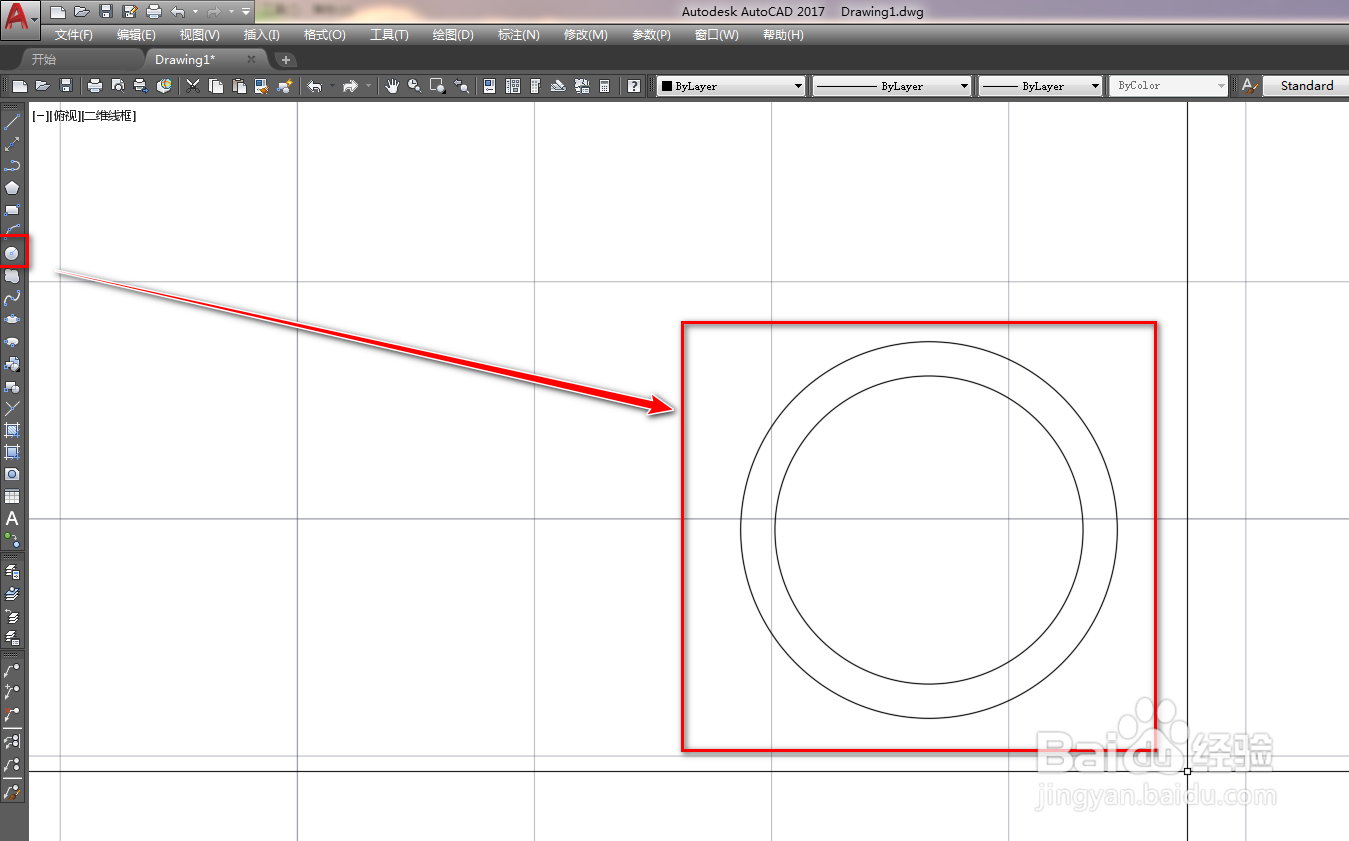This screenshot has width=1349, height=841.
Task: Click Save As icon in quick access toolbar
Action: click(129, 12)
